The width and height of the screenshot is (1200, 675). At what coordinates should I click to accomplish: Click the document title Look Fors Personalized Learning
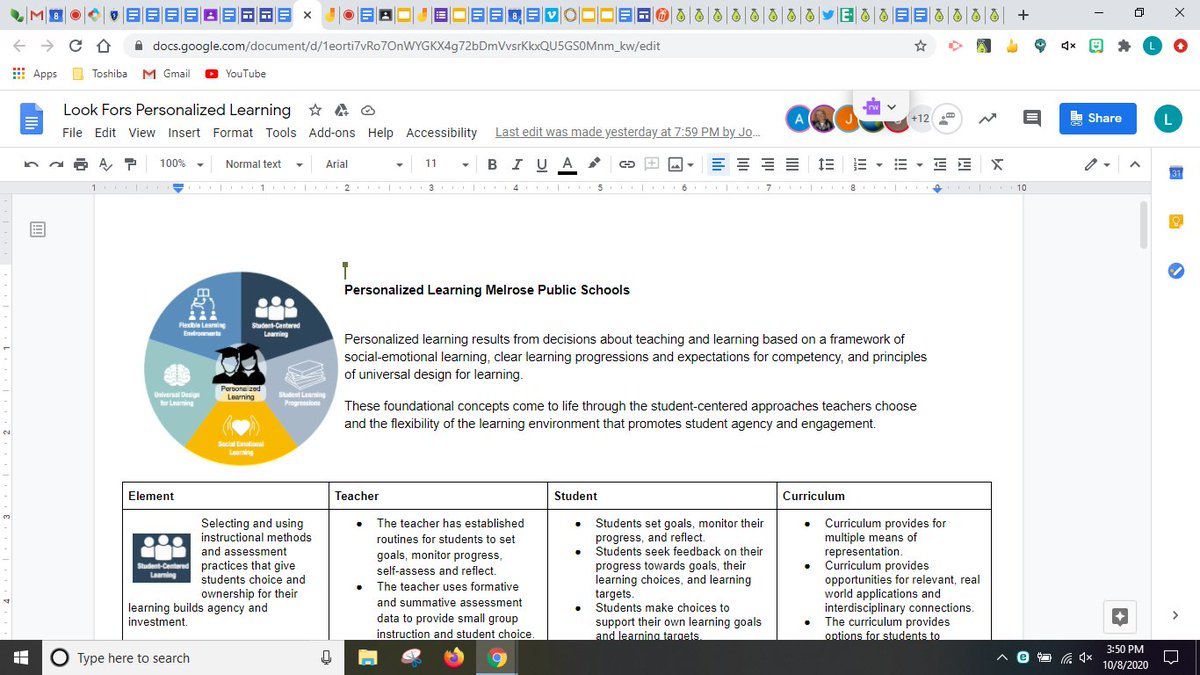[177, 110]
